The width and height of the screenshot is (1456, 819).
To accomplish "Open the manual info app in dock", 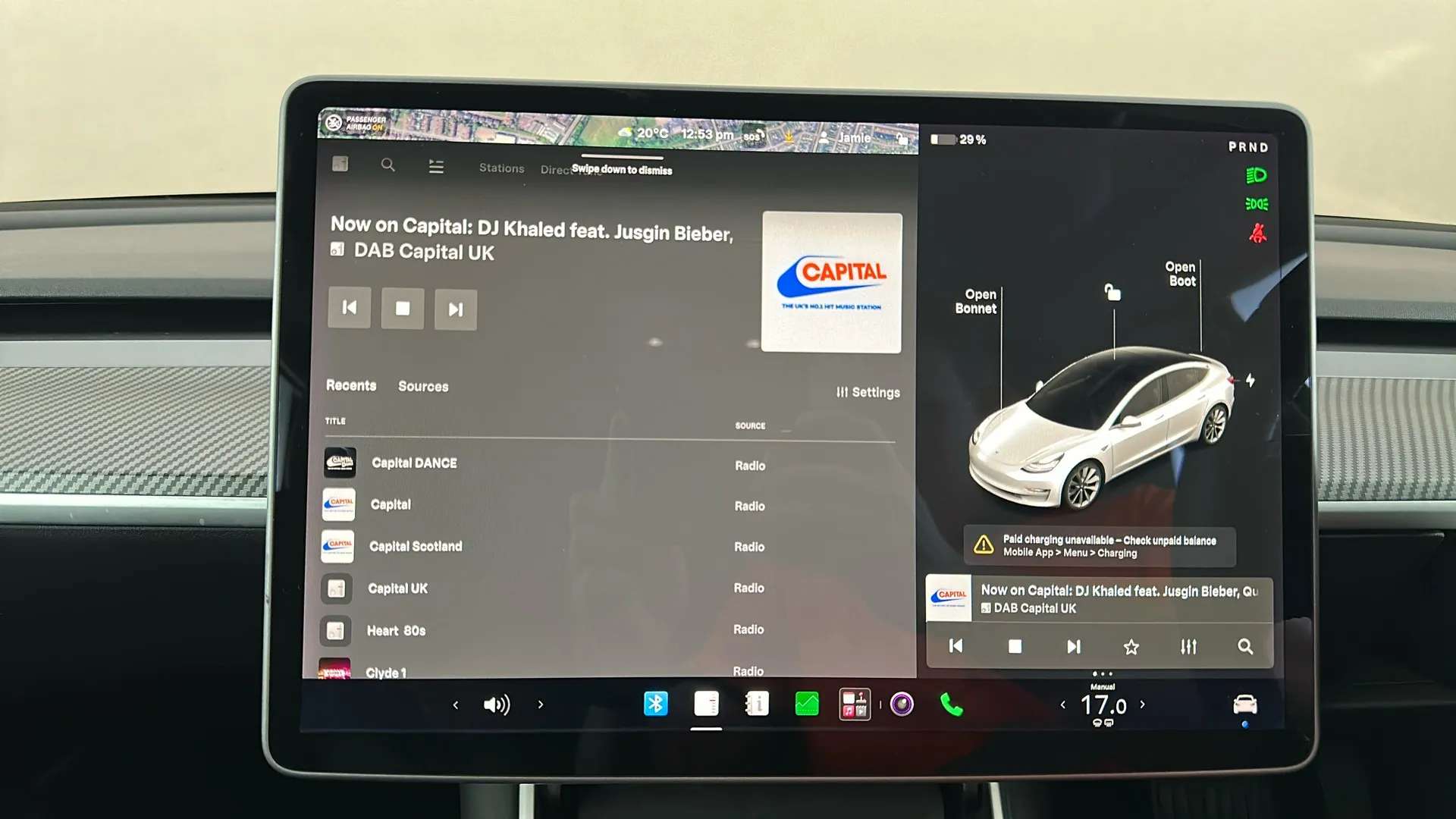I will click(x=756, y=704).
